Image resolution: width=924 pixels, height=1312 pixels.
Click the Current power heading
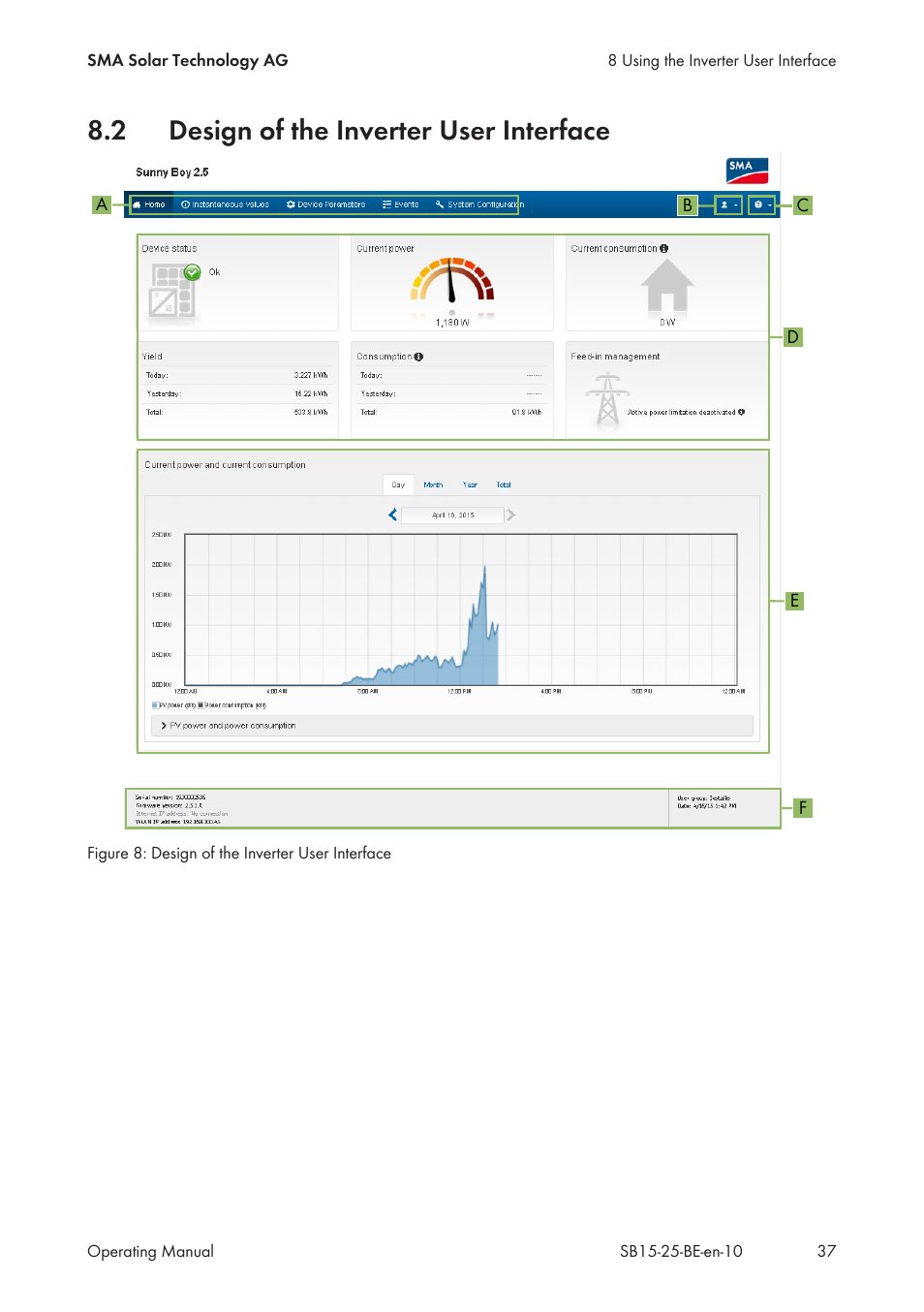[385, 249]
